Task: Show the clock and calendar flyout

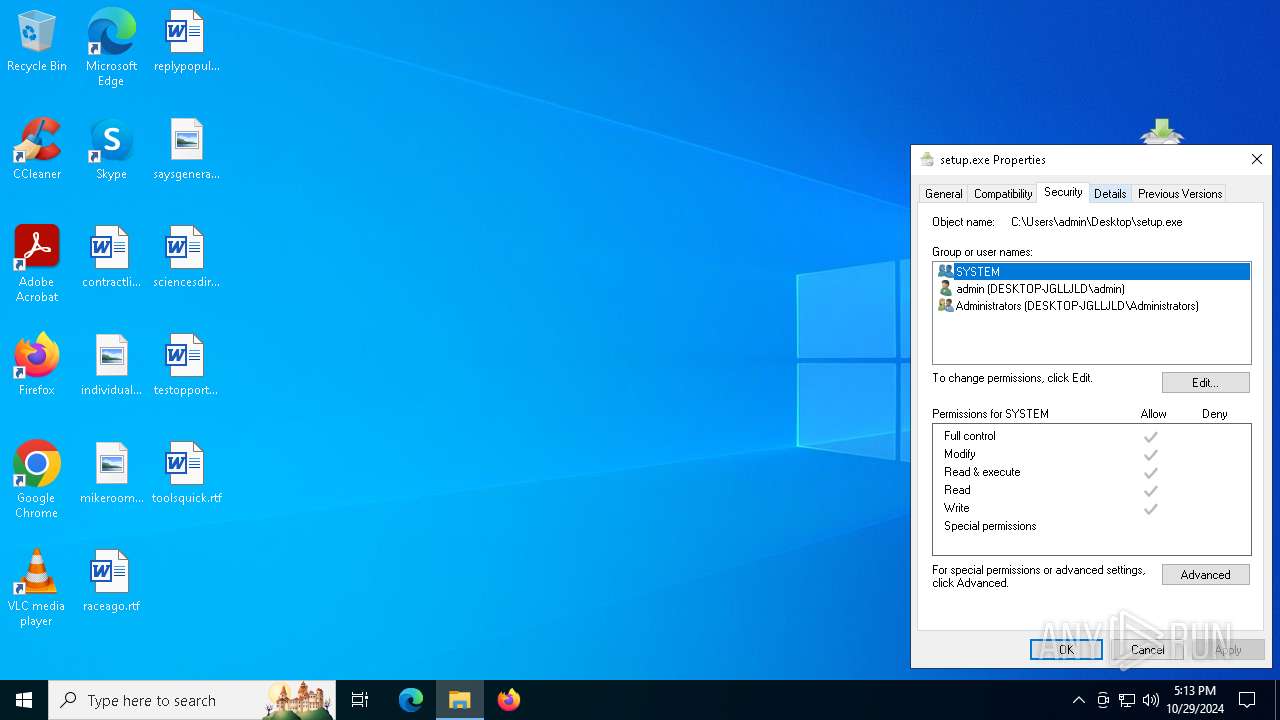Action: (1194, 700)
